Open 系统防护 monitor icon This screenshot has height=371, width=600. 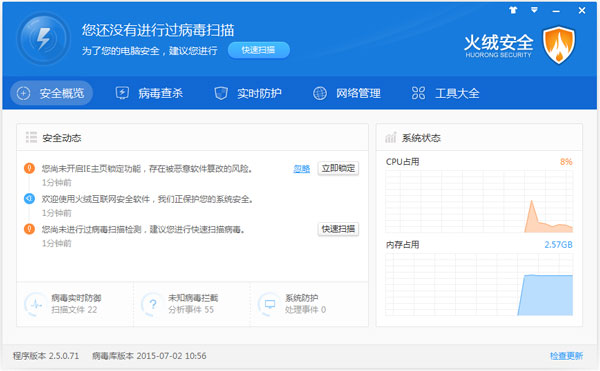[x=270, y=304]
